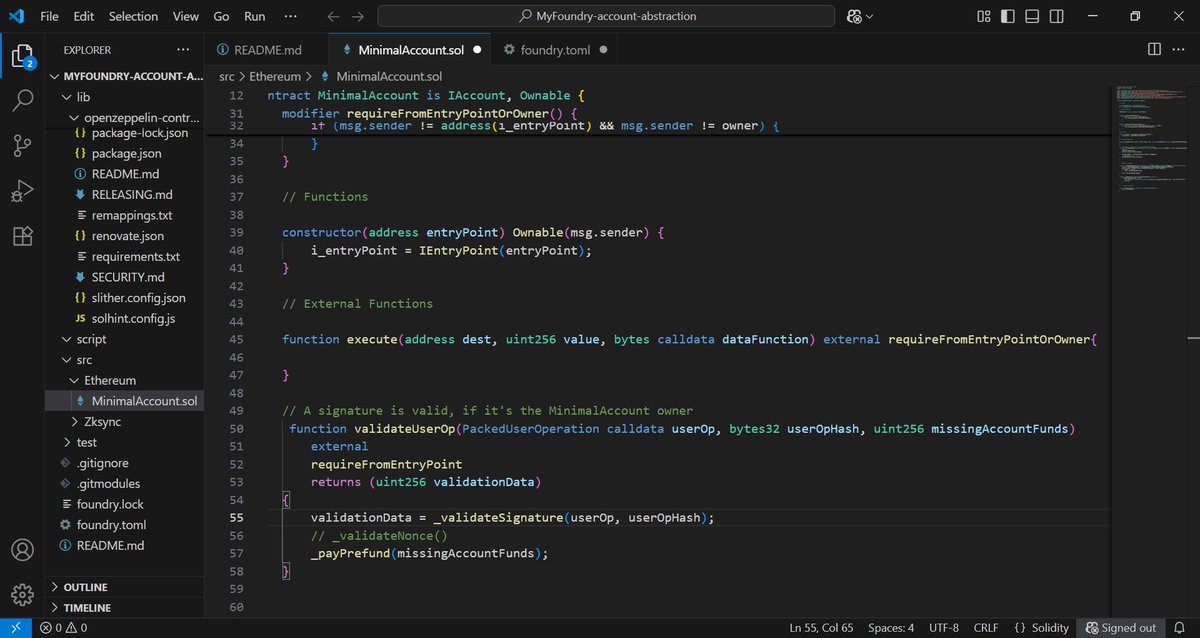Viewport: 1200px width, 638px height.
Task: Open slither.config.json in the file tree
Action: tap(138, 298)
